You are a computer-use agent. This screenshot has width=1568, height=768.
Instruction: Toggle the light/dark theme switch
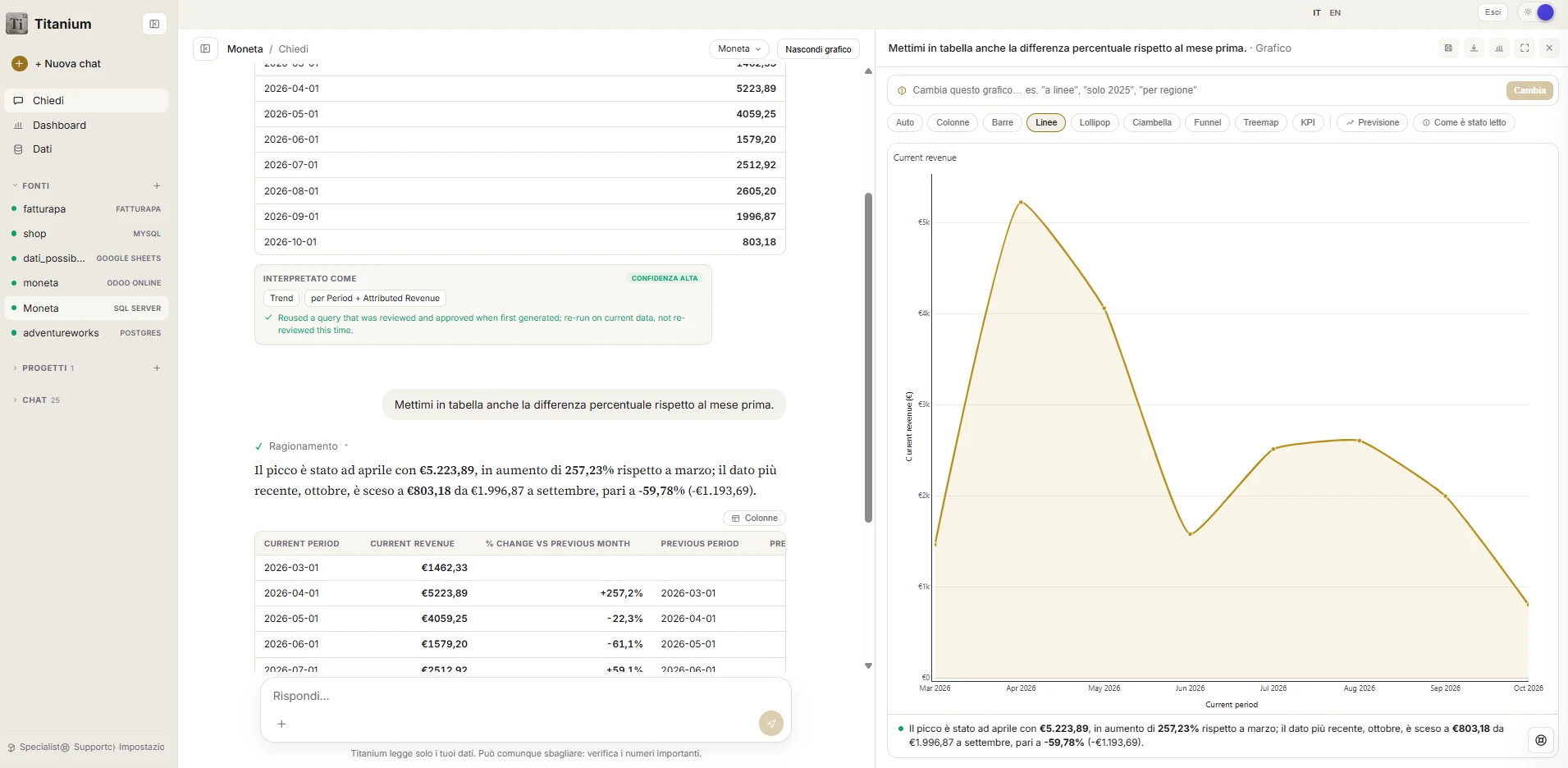[1538, 12]
